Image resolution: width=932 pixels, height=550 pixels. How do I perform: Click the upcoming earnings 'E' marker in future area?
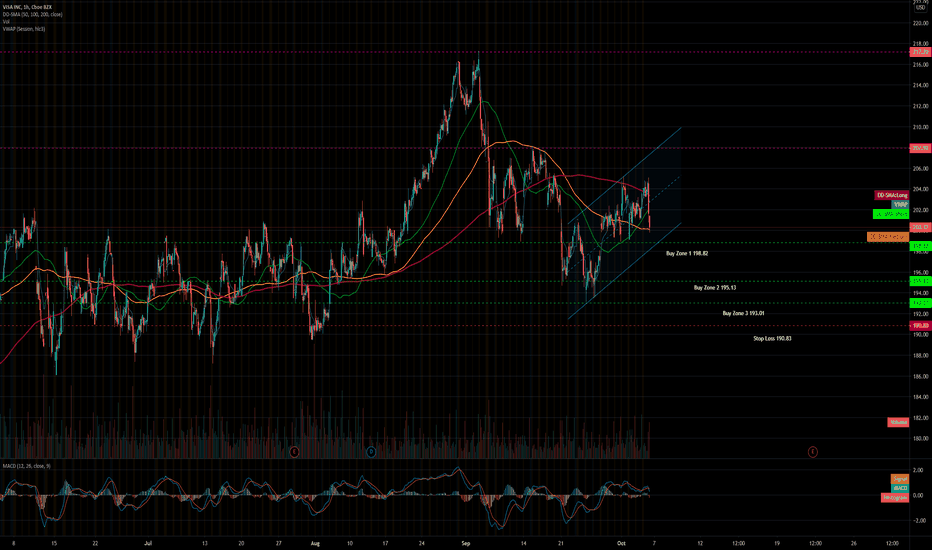[x=813, y=452]
